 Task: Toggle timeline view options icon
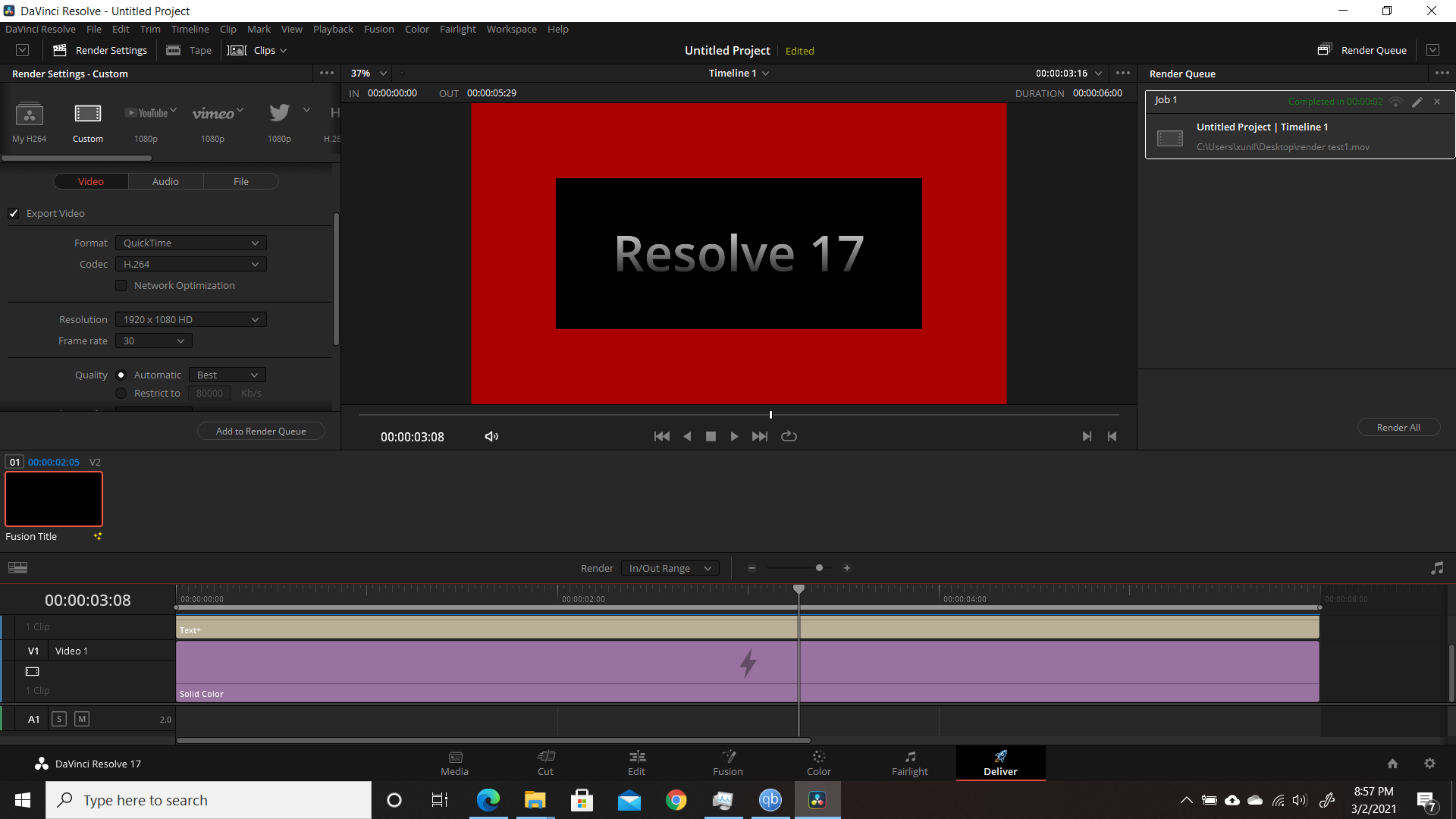pos(17,567)
